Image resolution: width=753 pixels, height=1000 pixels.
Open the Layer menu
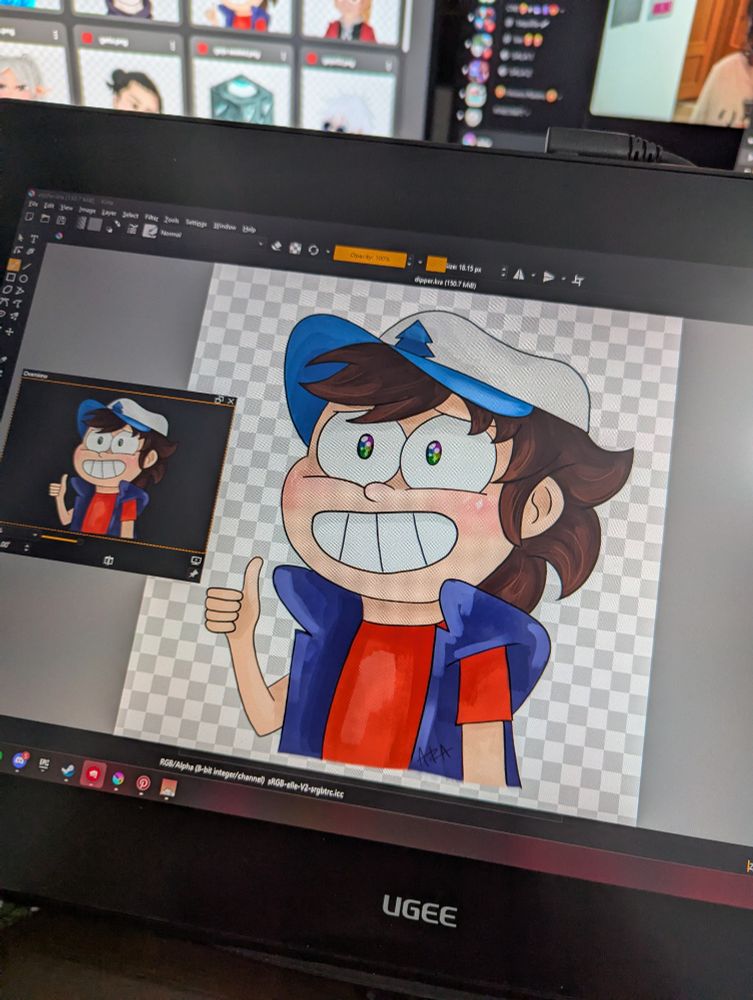(x=109, y=213)
